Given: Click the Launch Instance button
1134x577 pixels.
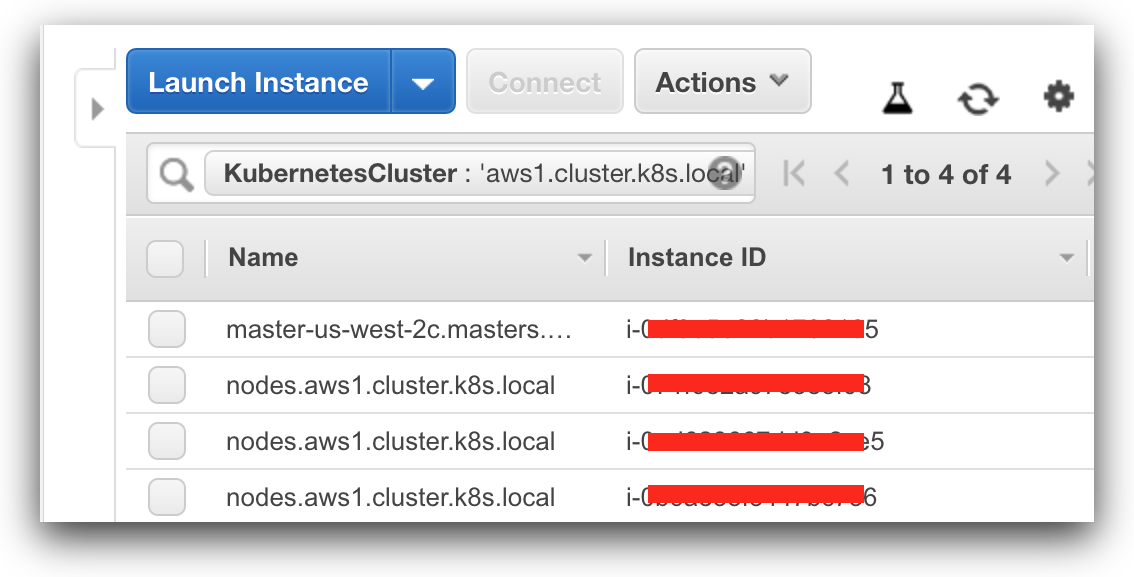Looking at the screenshot, I should coord(258,82).
